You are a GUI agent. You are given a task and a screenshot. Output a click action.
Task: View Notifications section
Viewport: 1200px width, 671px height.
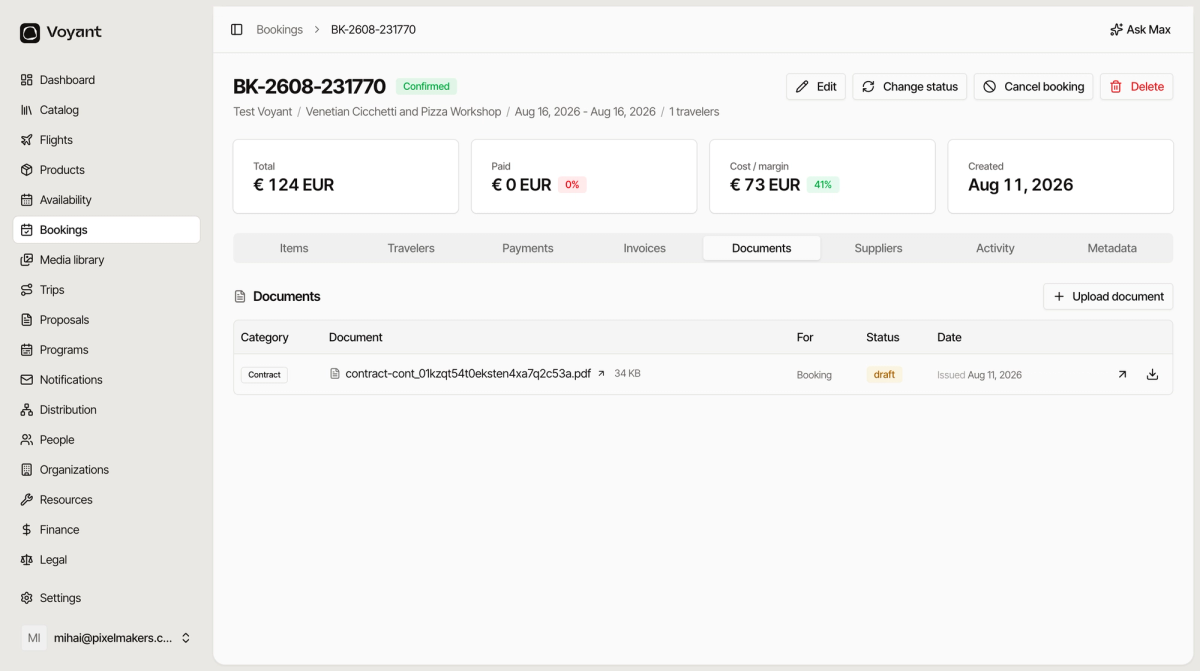[x=106, y=380]
